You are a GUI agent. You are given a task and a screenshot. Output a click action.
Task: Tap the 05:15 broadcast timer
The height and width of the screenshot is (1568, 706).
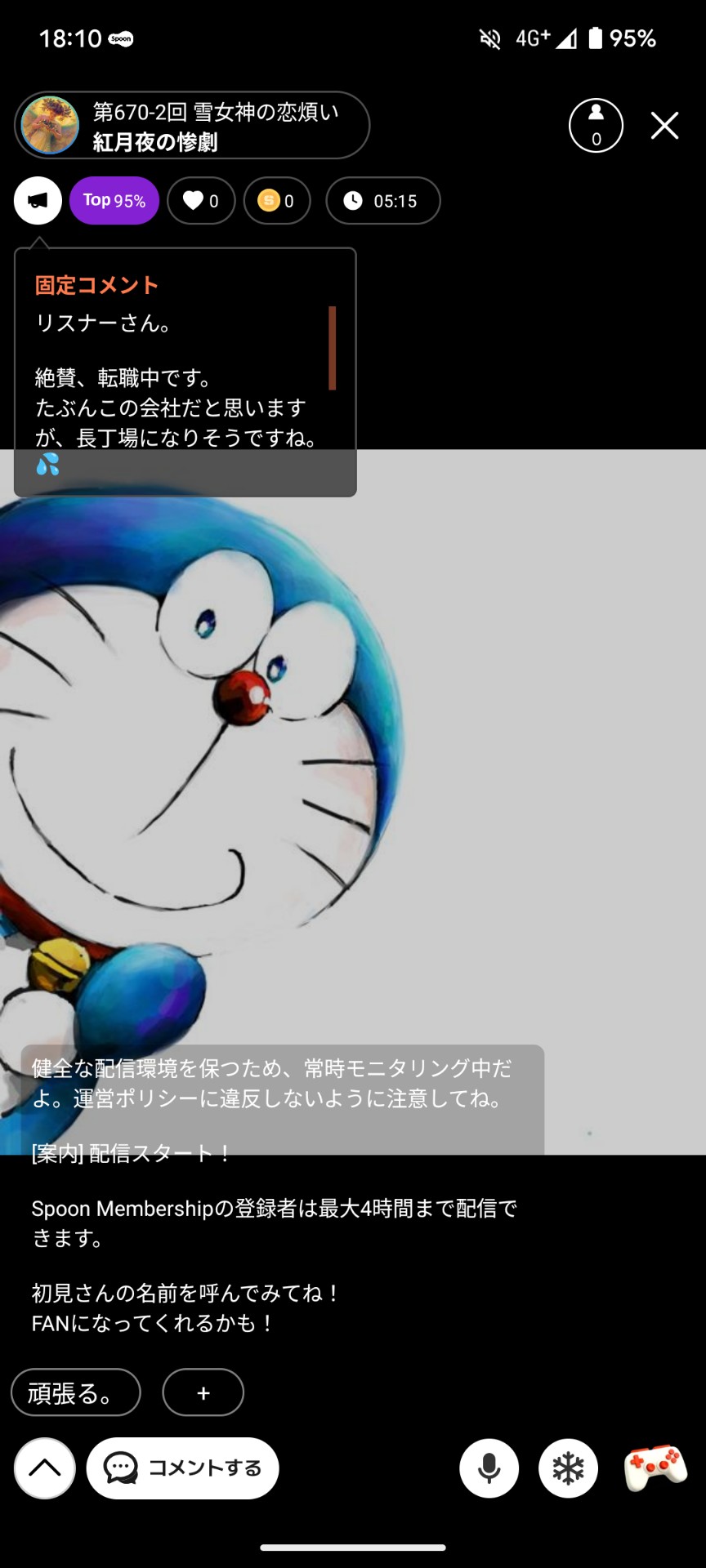[382, 201]
